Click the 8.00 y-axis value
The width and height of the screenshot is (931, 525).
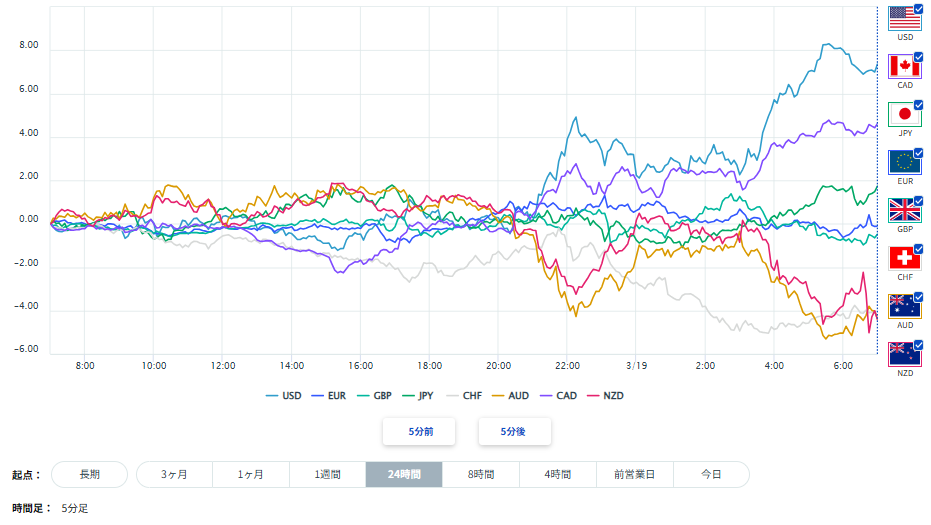(x=28, y=45)
